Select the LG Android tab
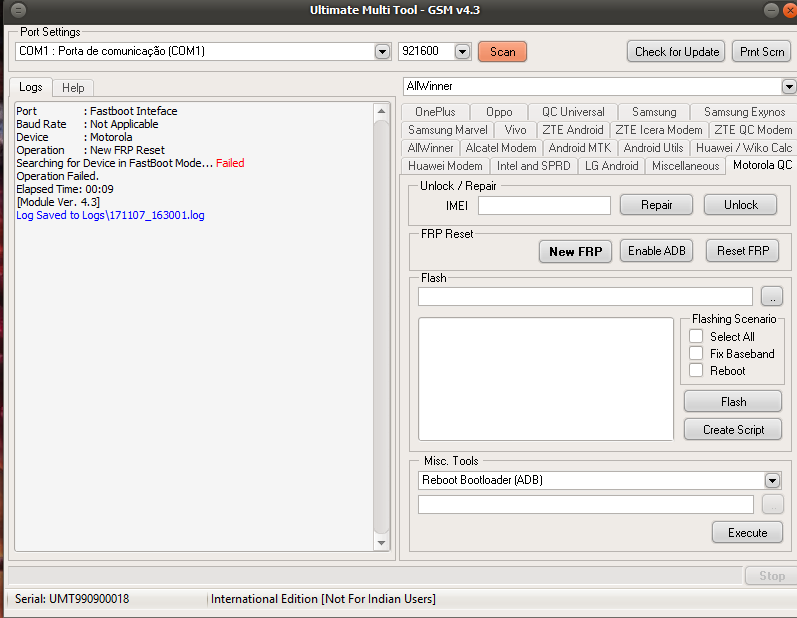 pyautogui.click(x=611, y=166)
